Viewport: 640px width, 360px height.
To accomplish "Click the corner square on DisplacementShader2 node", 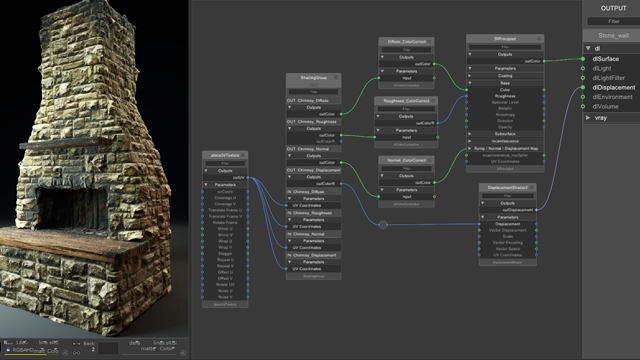I will point(531,188).
